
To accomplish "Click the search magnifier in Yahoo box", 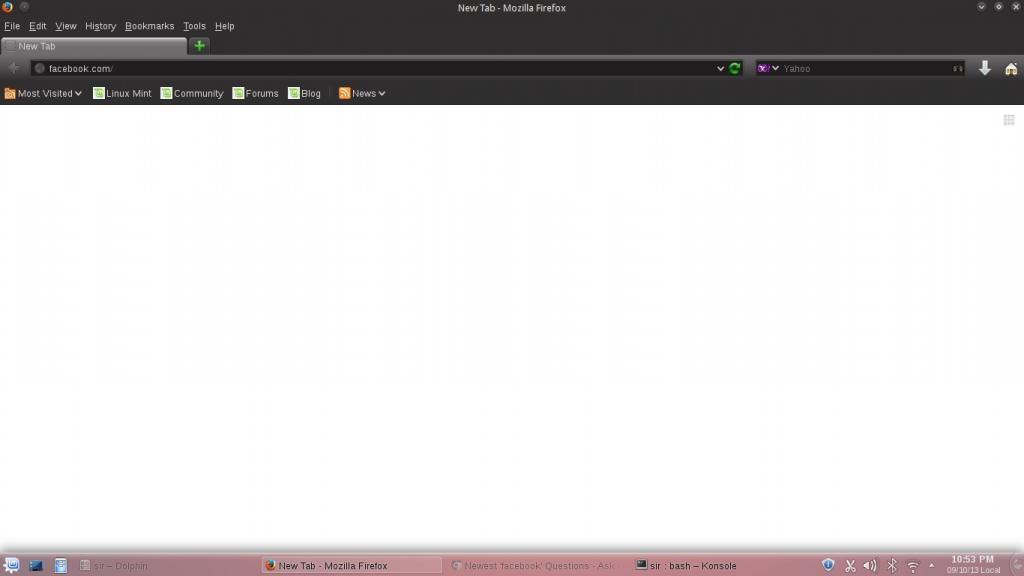I will coord(957,69).
